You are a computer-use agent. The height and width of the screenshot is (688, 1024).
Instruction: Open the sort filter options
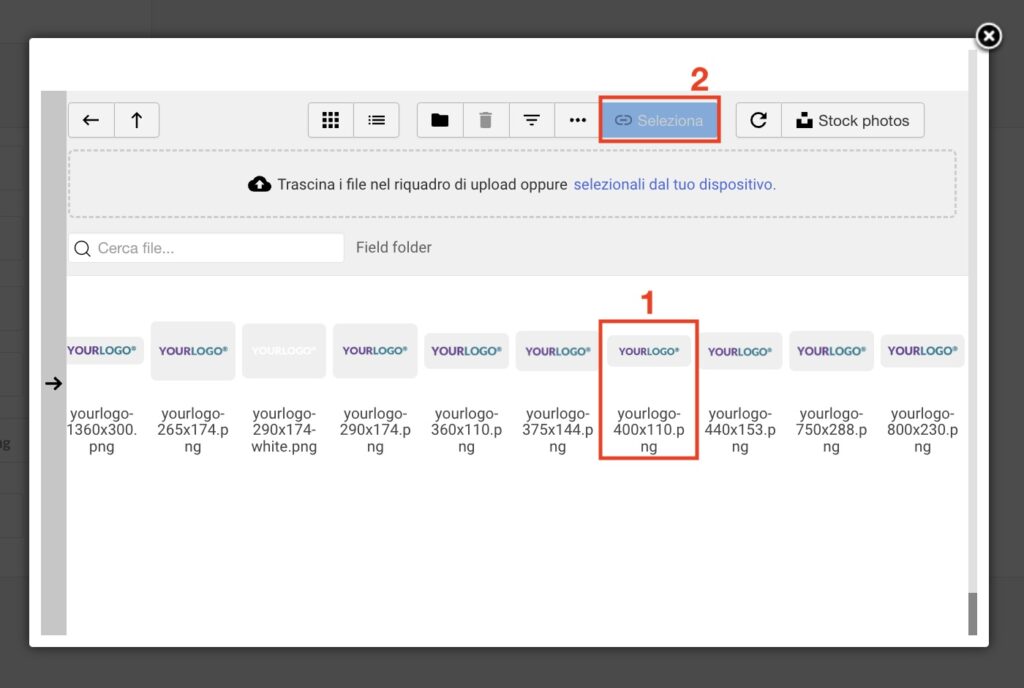coord(532,120)
